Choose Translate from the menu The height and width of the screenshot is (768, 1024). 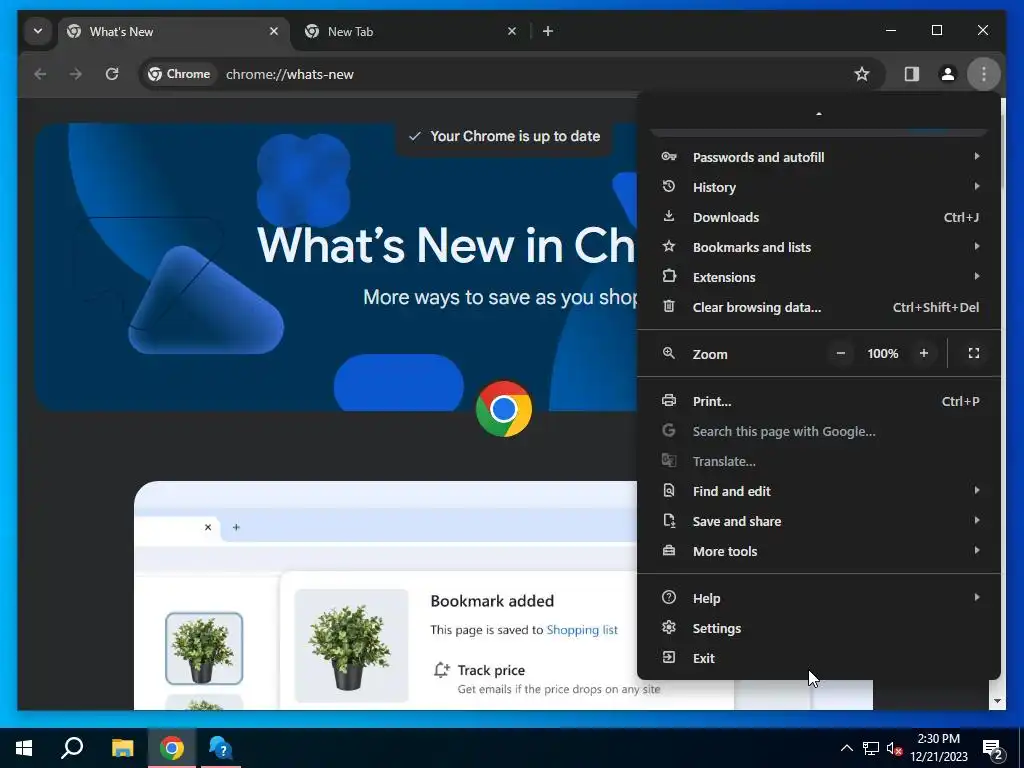point(819,462)
